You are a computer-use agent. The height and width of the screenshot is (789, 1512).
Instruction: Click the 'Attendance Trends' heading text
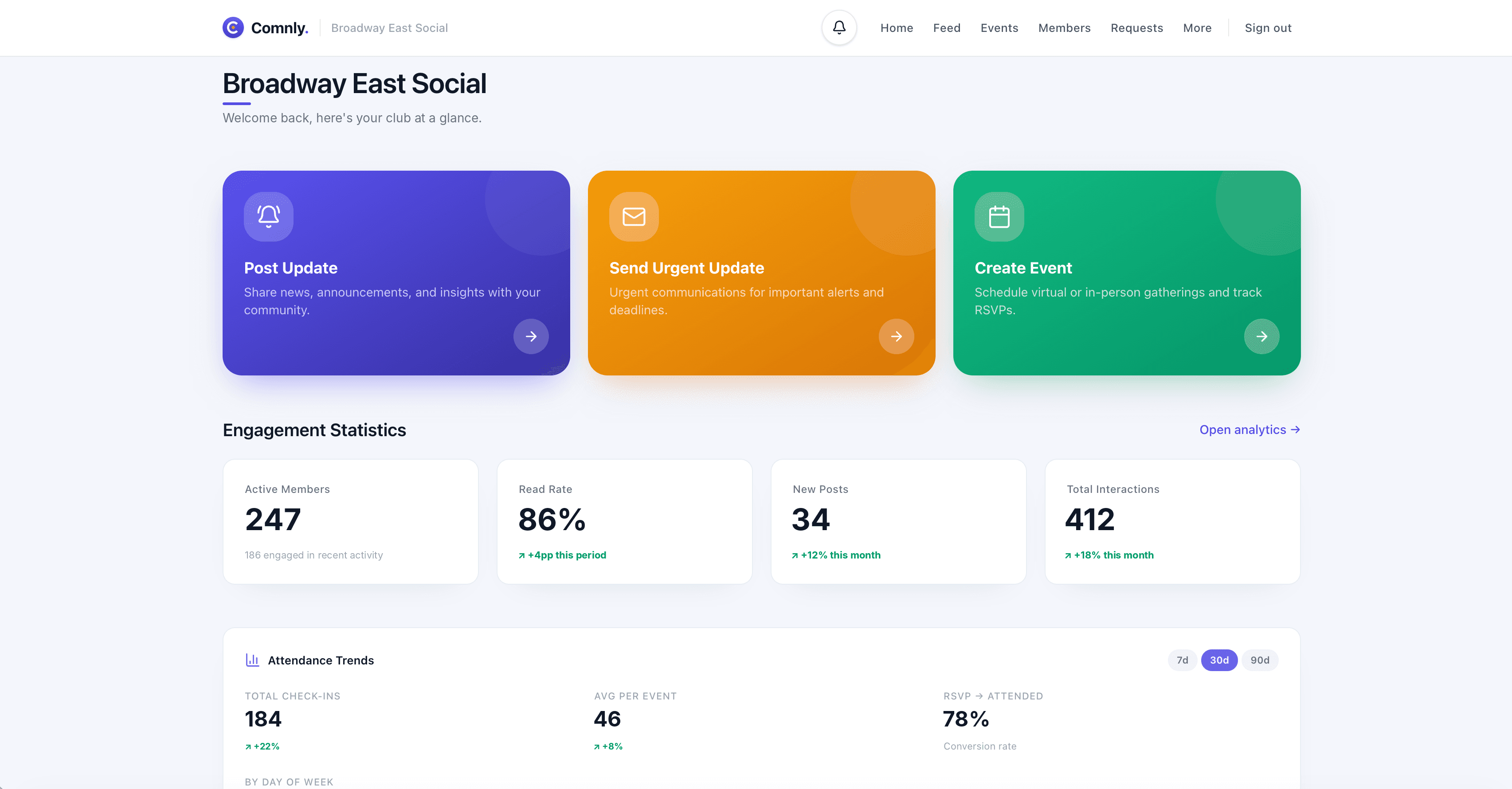(x=321, y=660)
